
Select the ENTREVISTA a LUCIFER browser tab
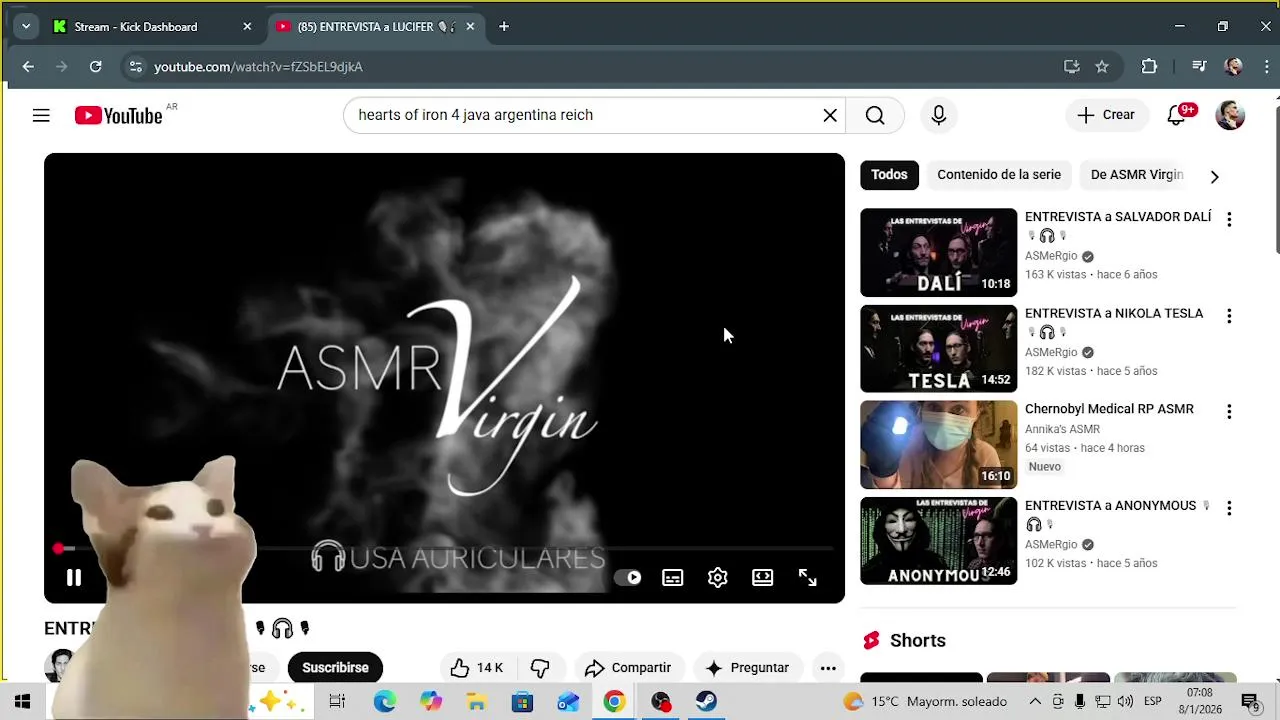(x=375, y=27)
